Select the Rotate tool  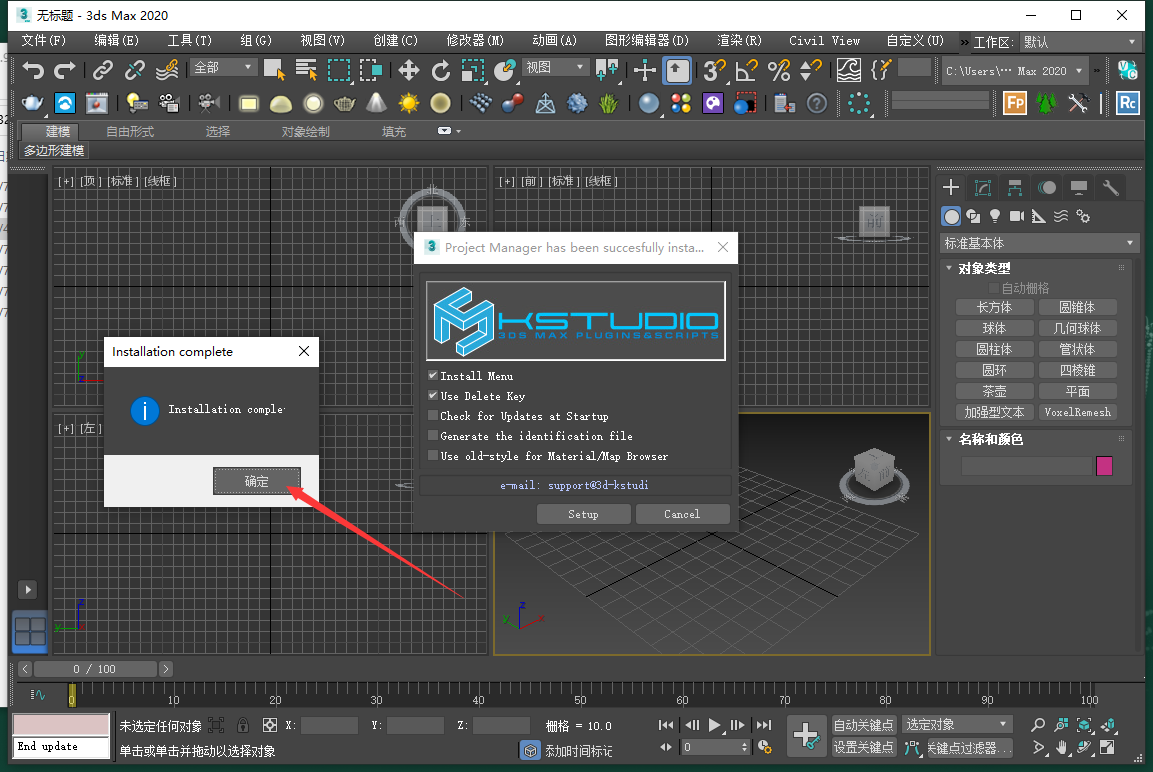pyautogui.click(x=440, y=71)
